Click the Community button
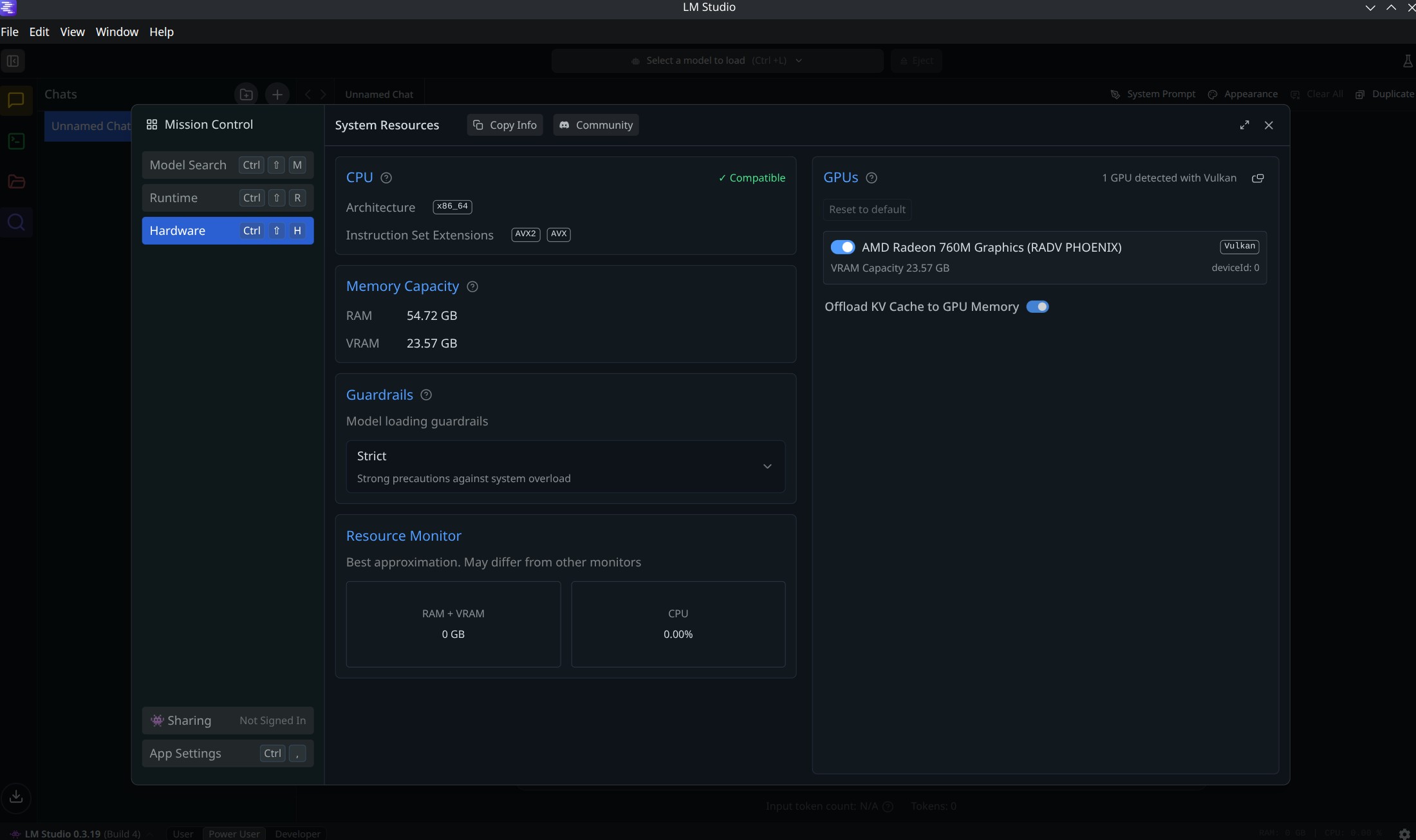 [x=596, y=125]
